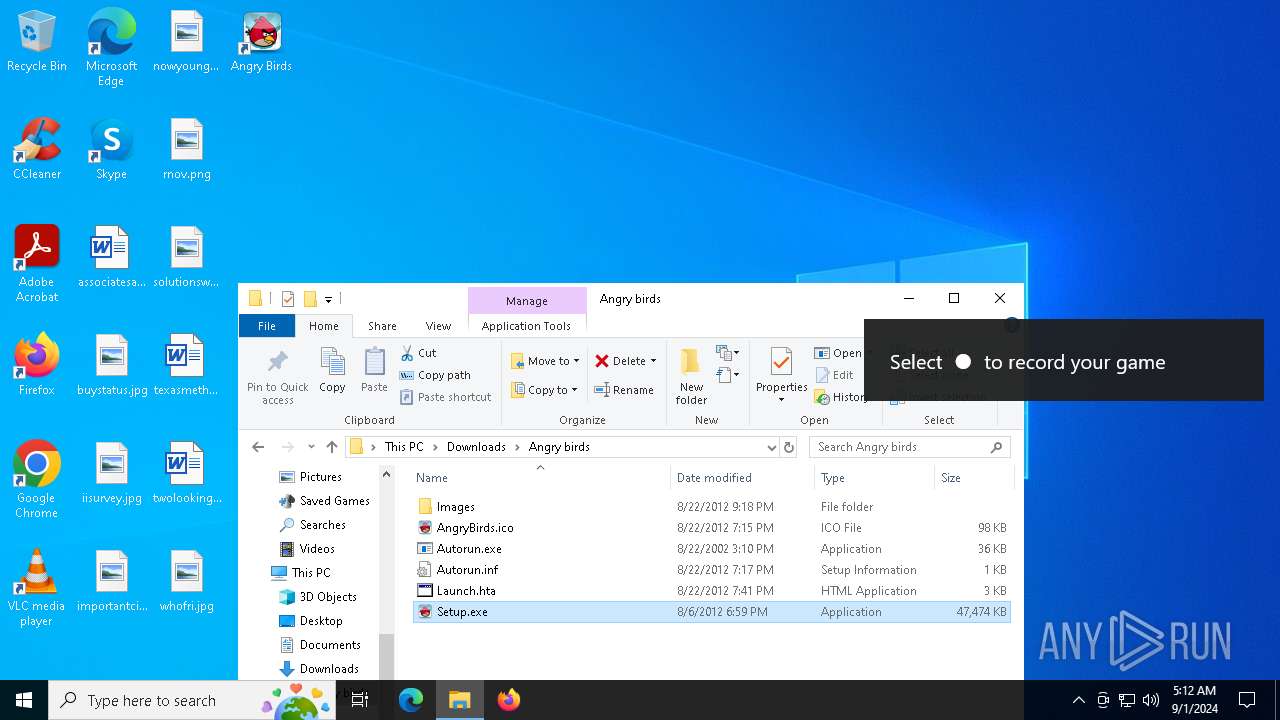Click Downloads in the address breadcrumb
The height and width of the screenshot is (720, 1280).
point(476,447)
